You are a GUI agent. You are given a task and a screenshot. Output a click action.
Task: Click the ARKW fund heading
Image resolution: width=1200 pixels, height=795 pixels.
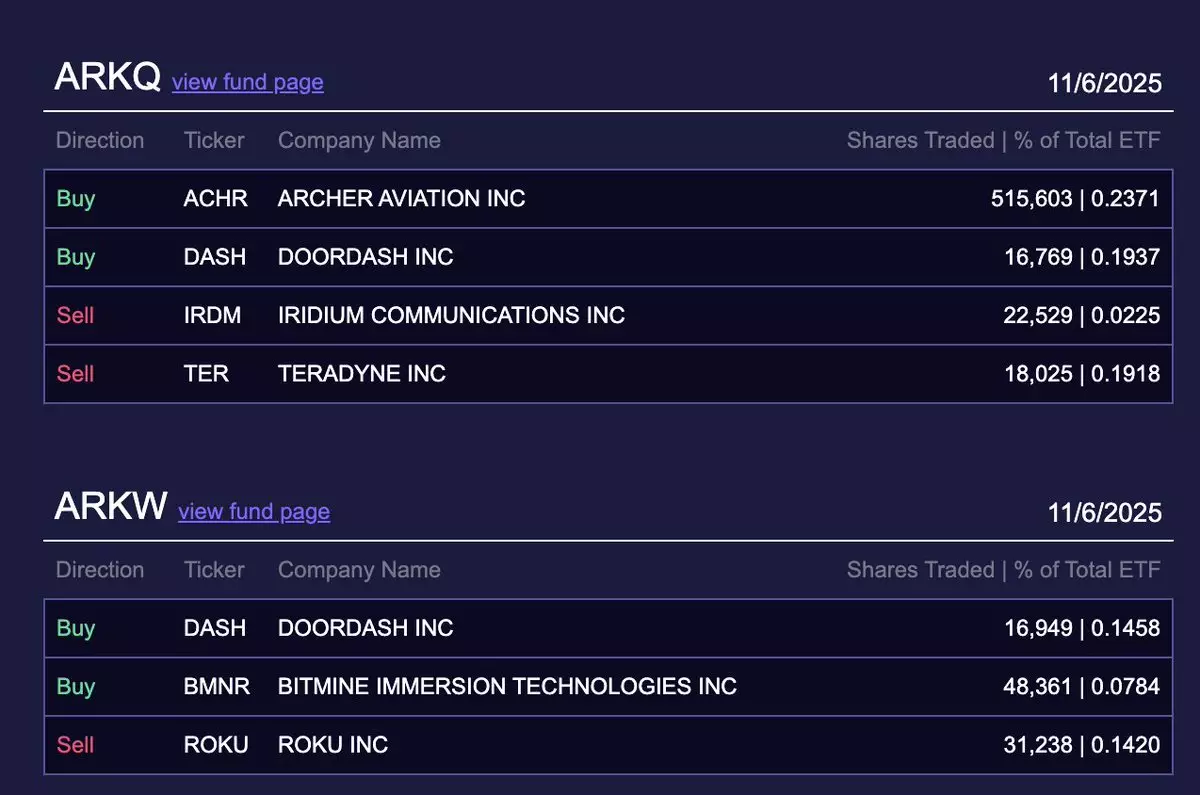coord(110,507)
